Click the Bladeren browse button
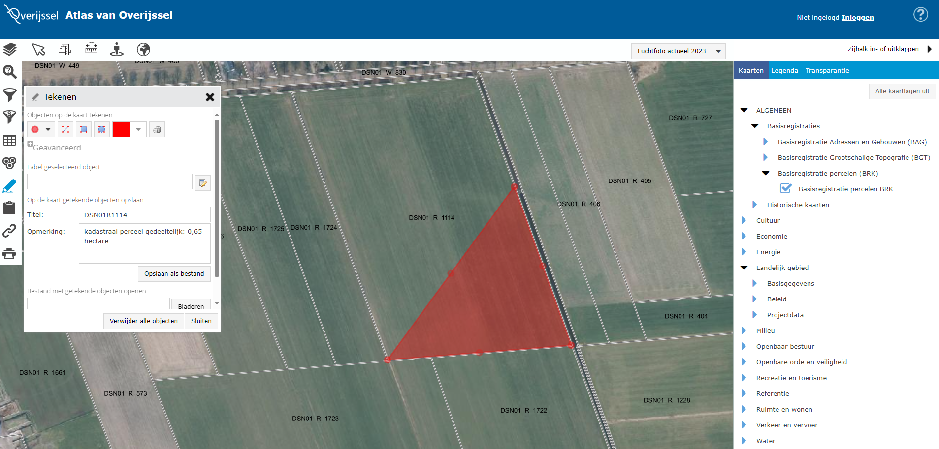 point(190,306)
